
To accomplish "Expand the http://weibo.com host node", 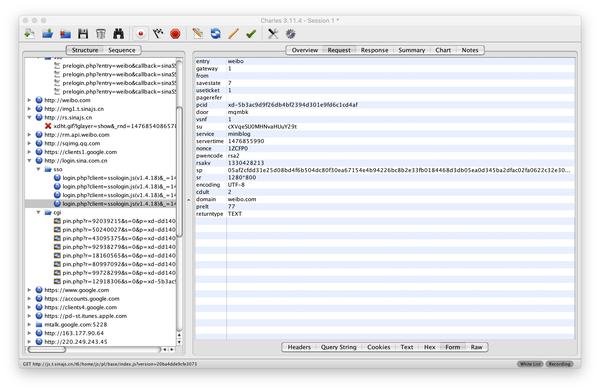I will point(29,100).
